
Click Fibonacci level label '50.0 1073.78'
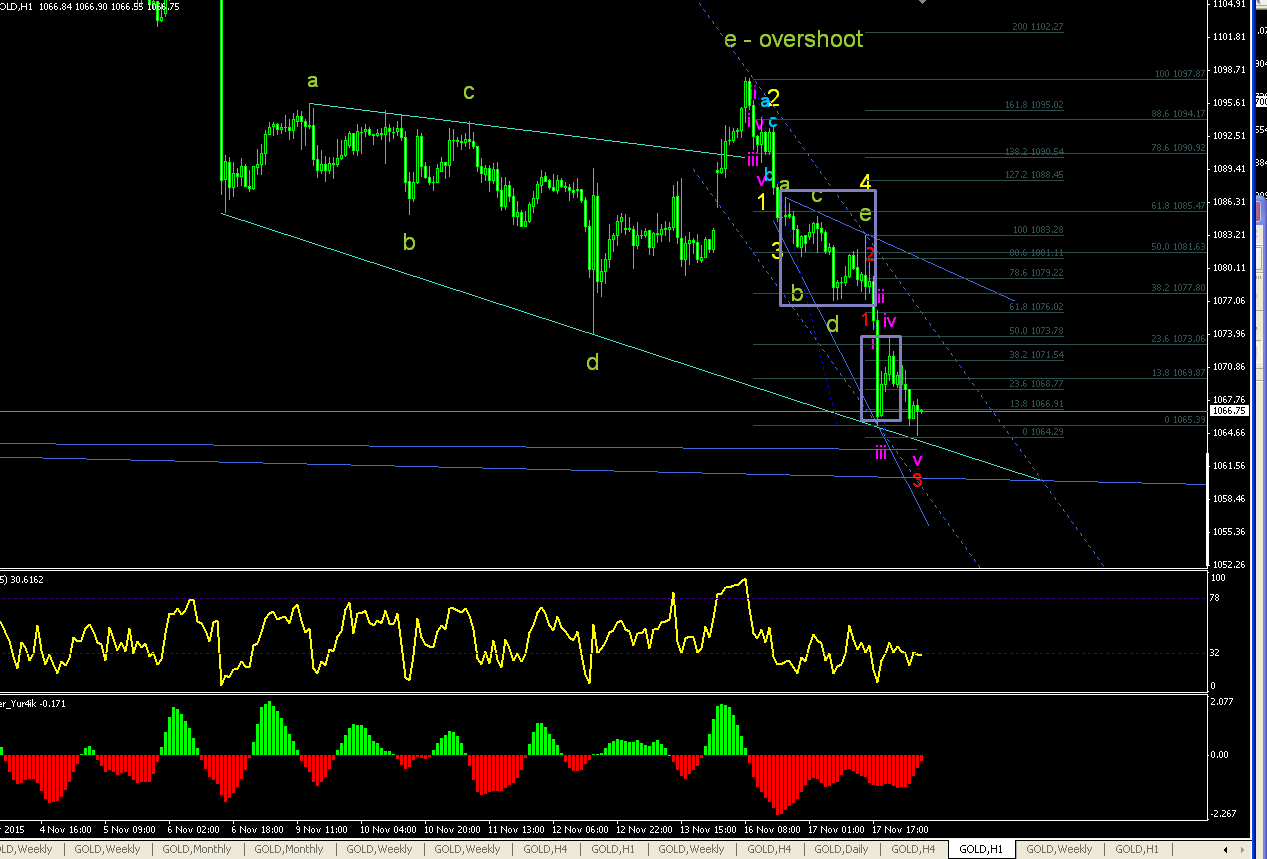tap(1034, 331)
